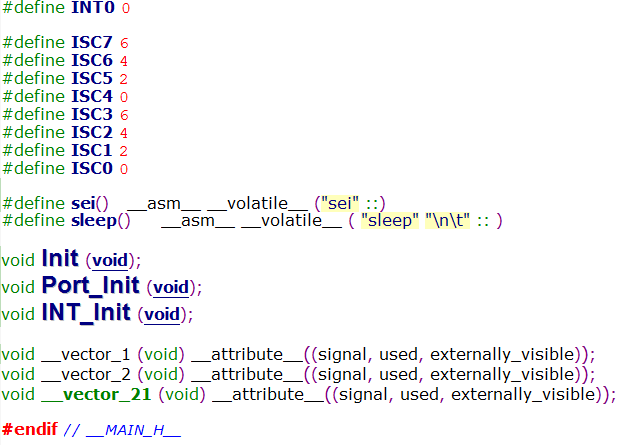
Task: Click the signal keyword on the __vector_2 line
Action: (342, 376)
